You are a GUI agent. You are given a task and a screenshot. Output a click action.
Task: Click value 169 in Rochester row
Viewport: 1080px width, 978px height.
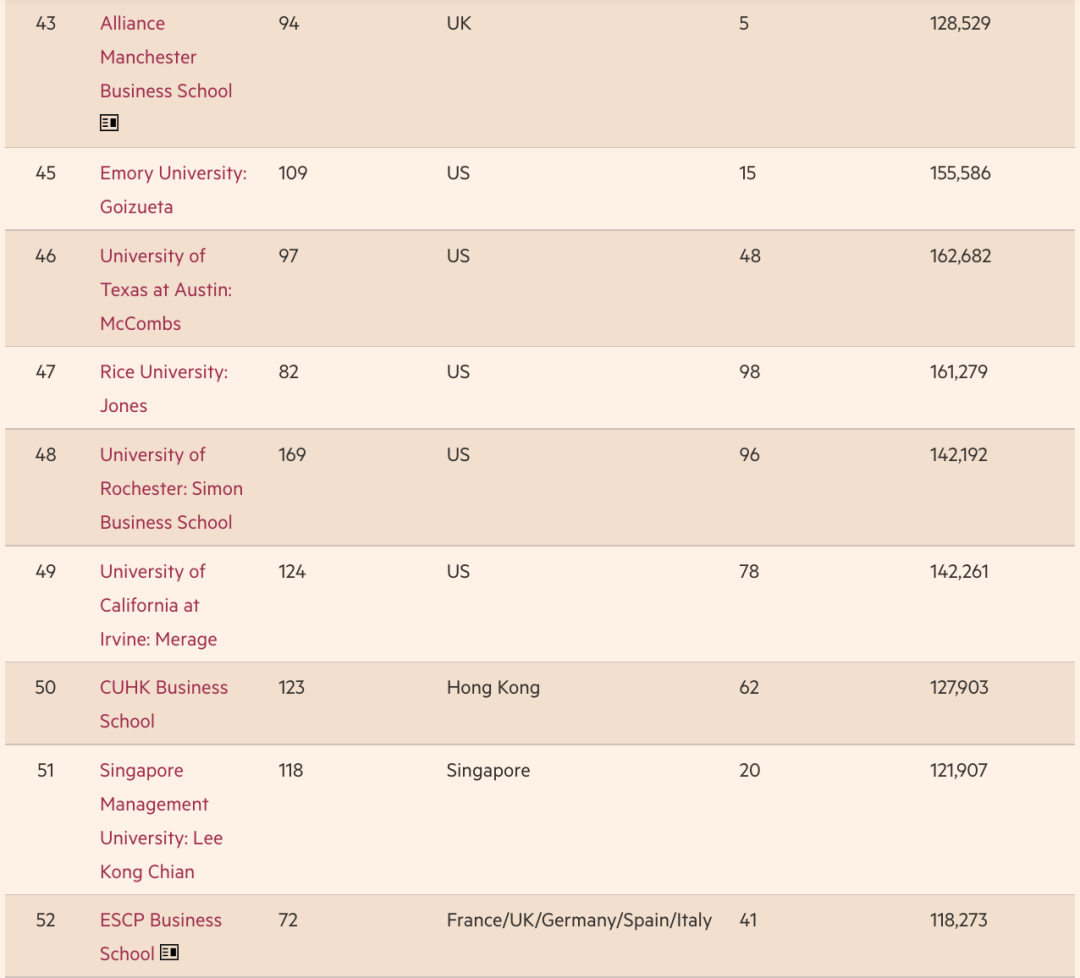[292, 455]
